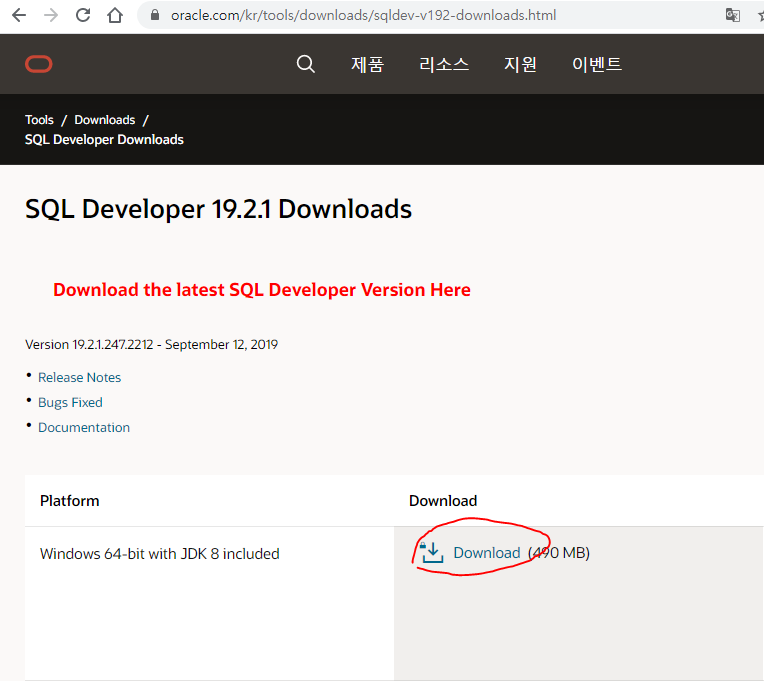Click the Platform column header
This screenshot has height=681, width=764.
pyautogui.click(x=70, y=501)
